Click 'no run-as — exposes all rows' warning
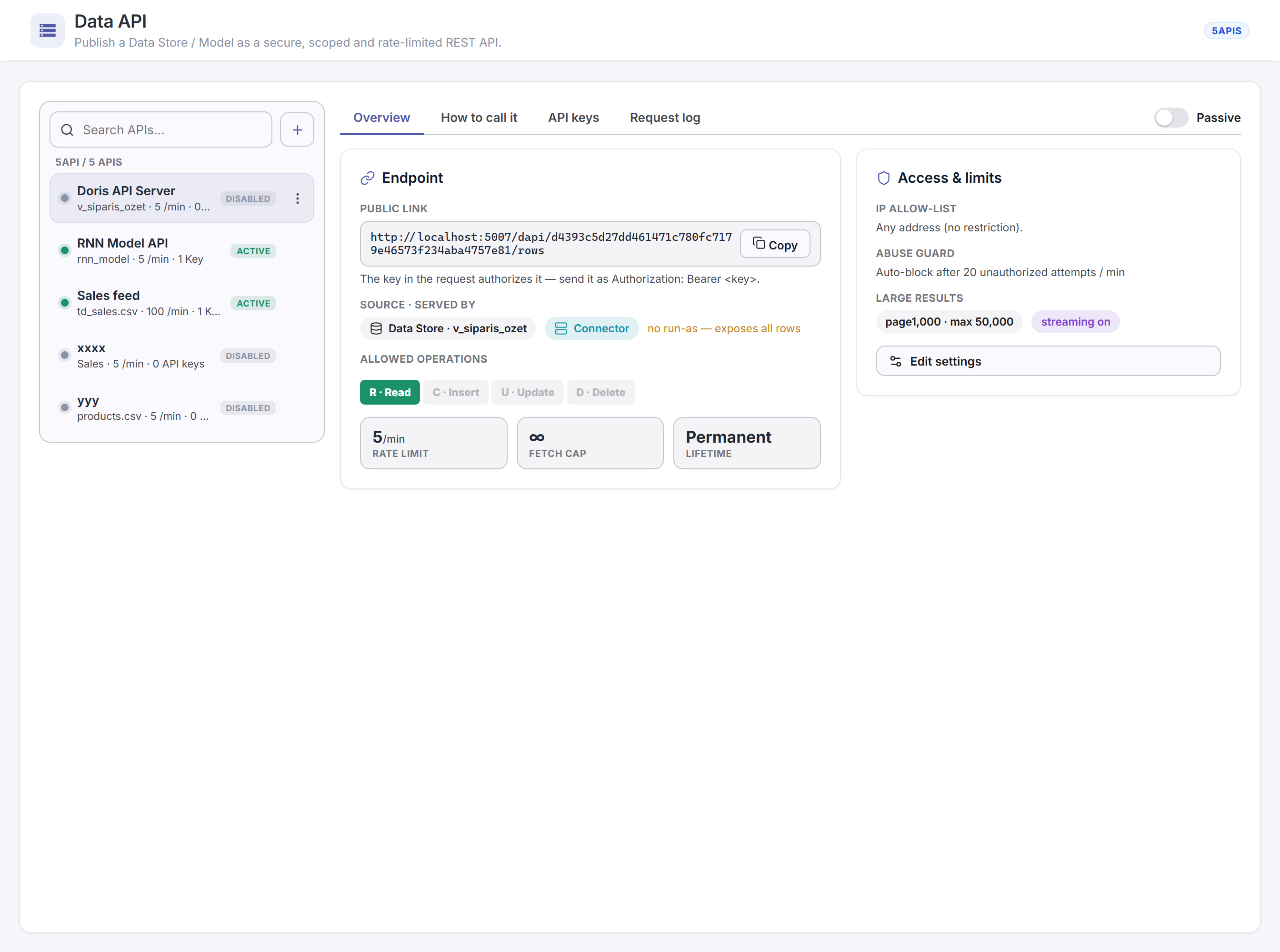 724,328
